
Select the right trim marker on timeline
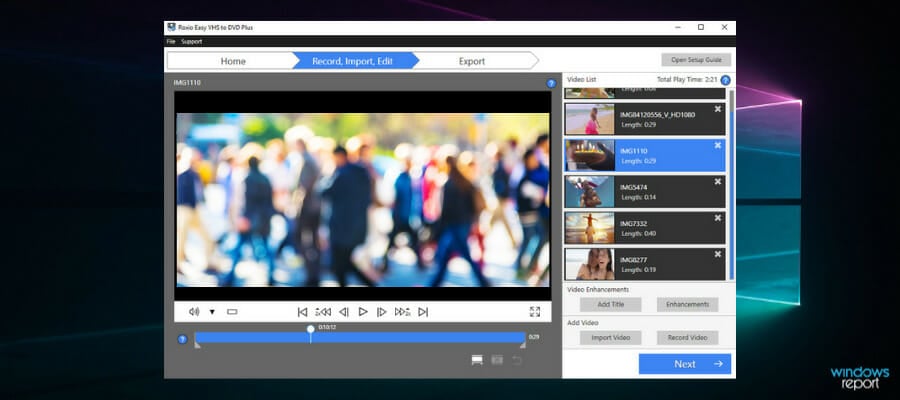(x=522, y=345)
